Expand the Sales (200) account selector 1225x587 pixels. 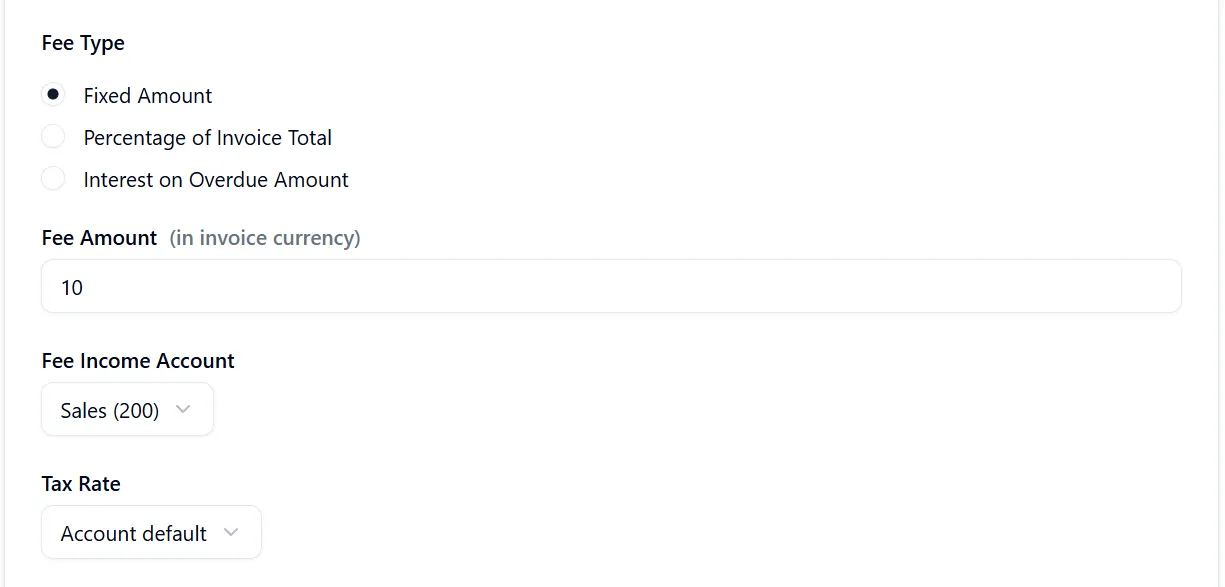pos(127,409)
